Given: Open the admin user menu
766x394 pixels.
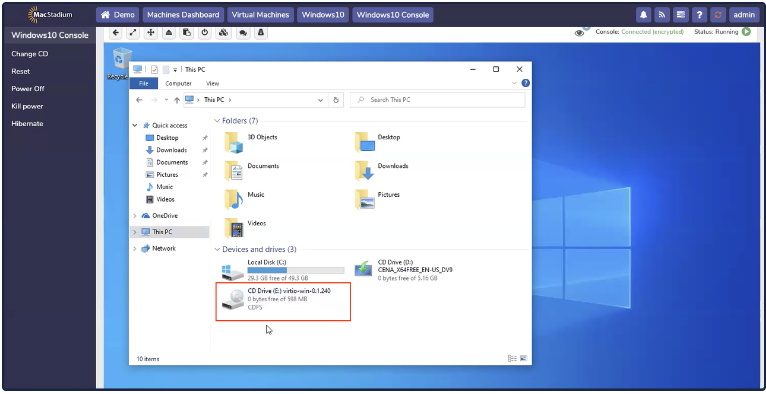Looking at the screenshot, I should tap(744, 15).
